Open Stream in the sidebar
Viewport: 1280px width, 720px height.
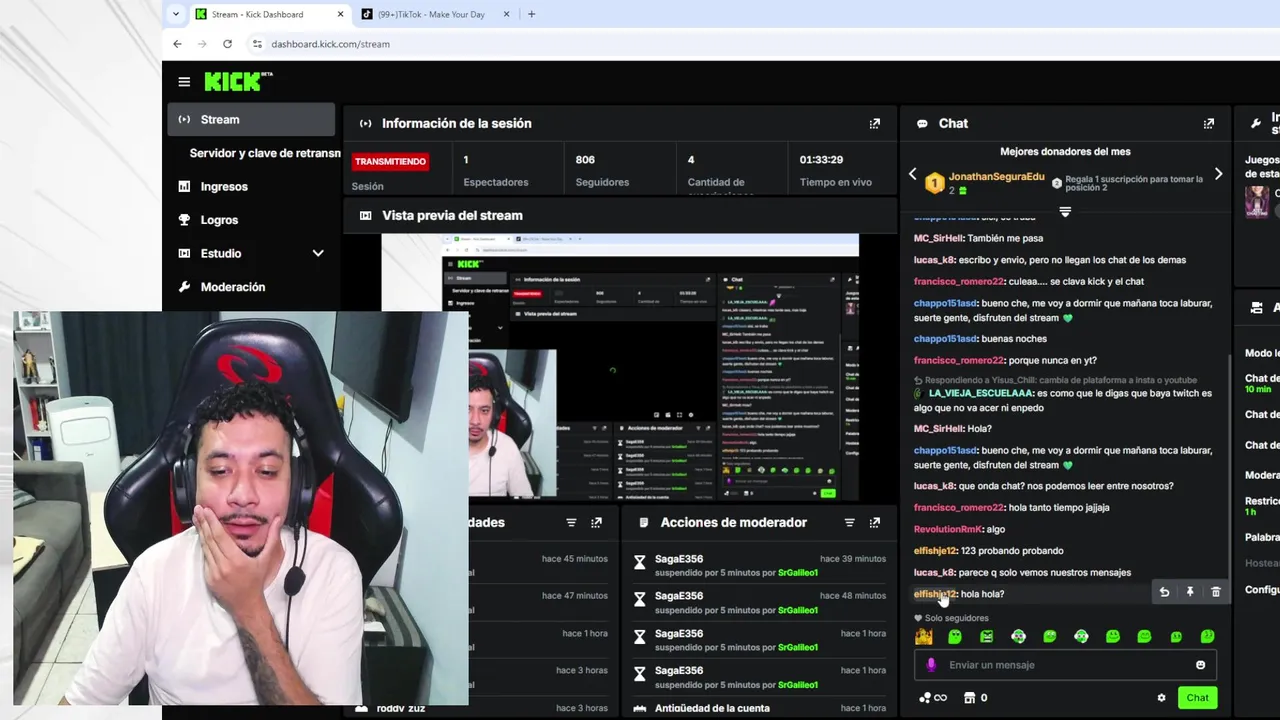[x=251, y=119]
